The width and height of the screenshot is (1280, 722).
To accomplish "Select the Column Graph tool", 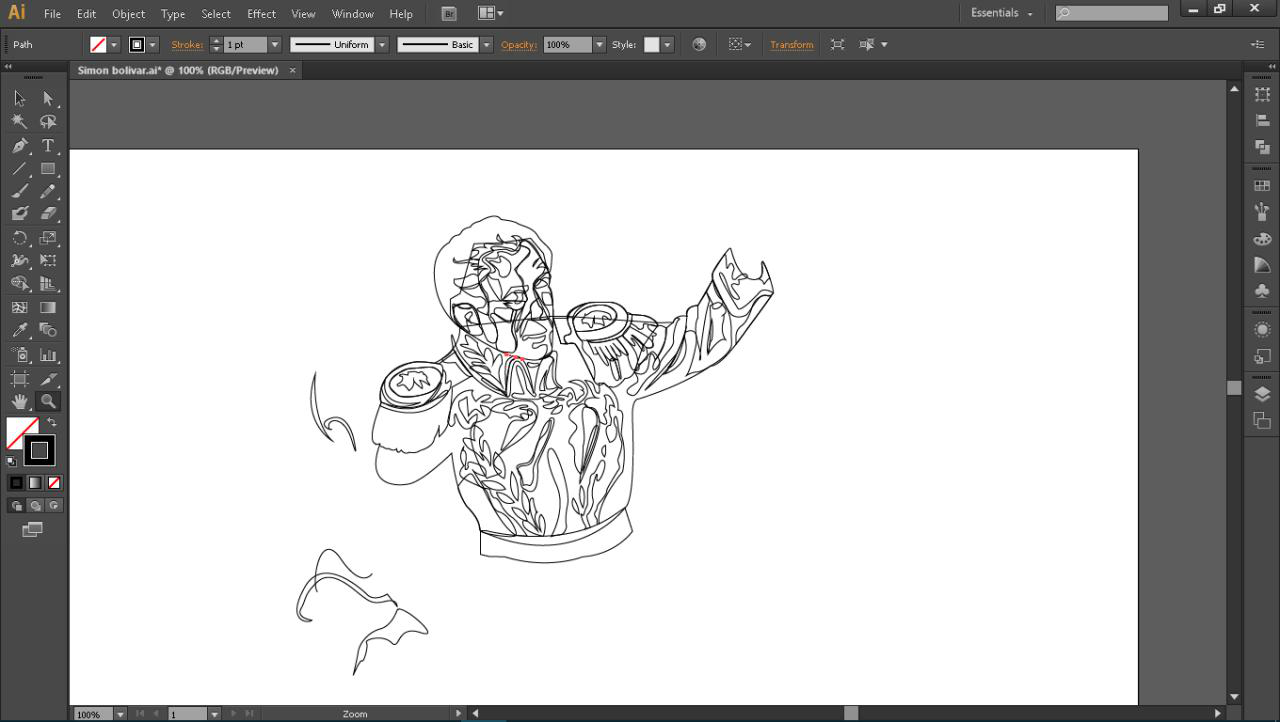I will (47, 355).
